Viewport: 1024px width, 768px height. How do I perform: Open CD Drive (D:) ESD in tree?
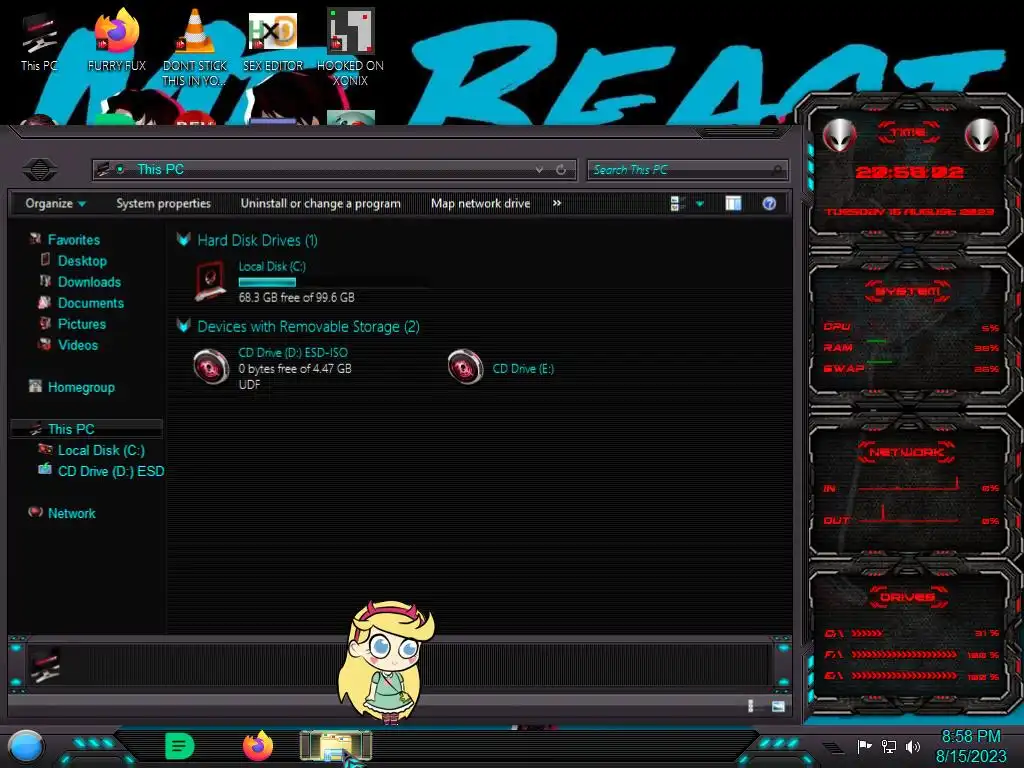point(110,471)
